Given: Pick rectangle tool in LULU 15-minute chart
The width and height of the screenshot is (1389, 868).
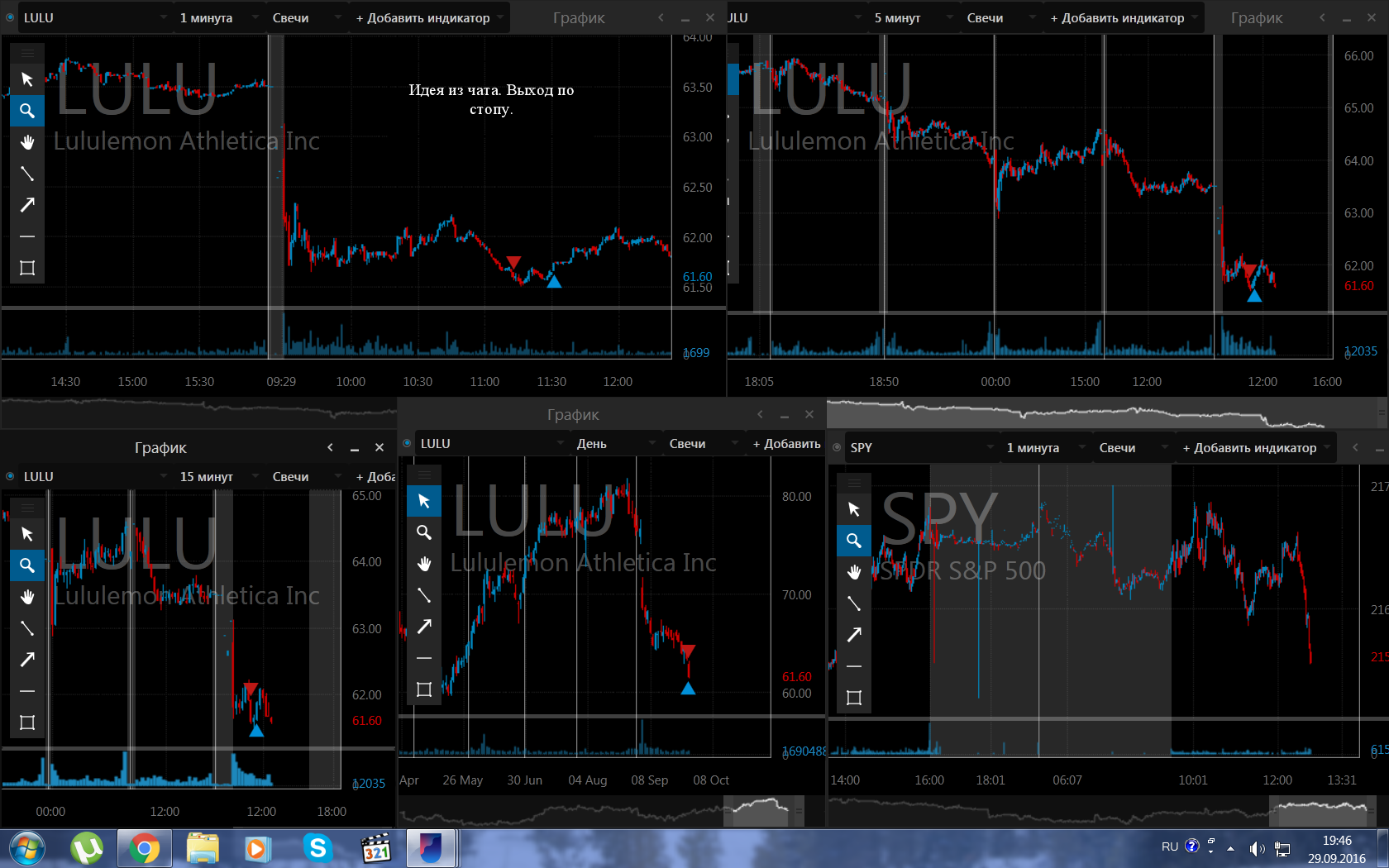Looking at the screenshot, I should pos(27,723).
